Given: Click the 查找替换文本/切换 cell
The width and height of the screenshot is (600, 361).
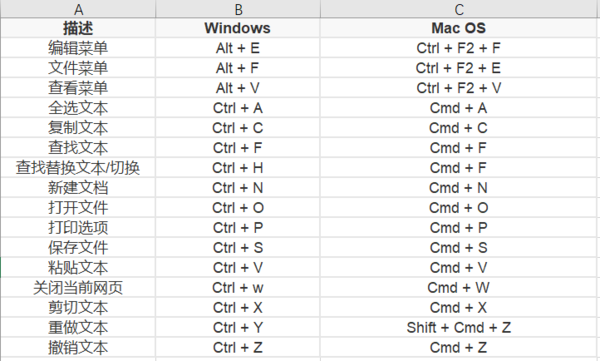Looking at the screenshot, I should click(x=78, y=168).
